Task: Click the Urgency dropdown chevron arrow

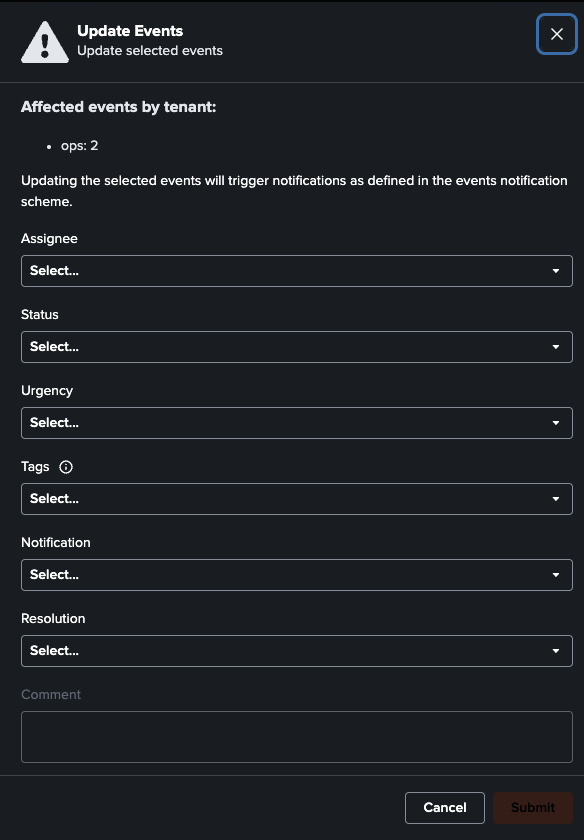Action: tap(556, 422)
